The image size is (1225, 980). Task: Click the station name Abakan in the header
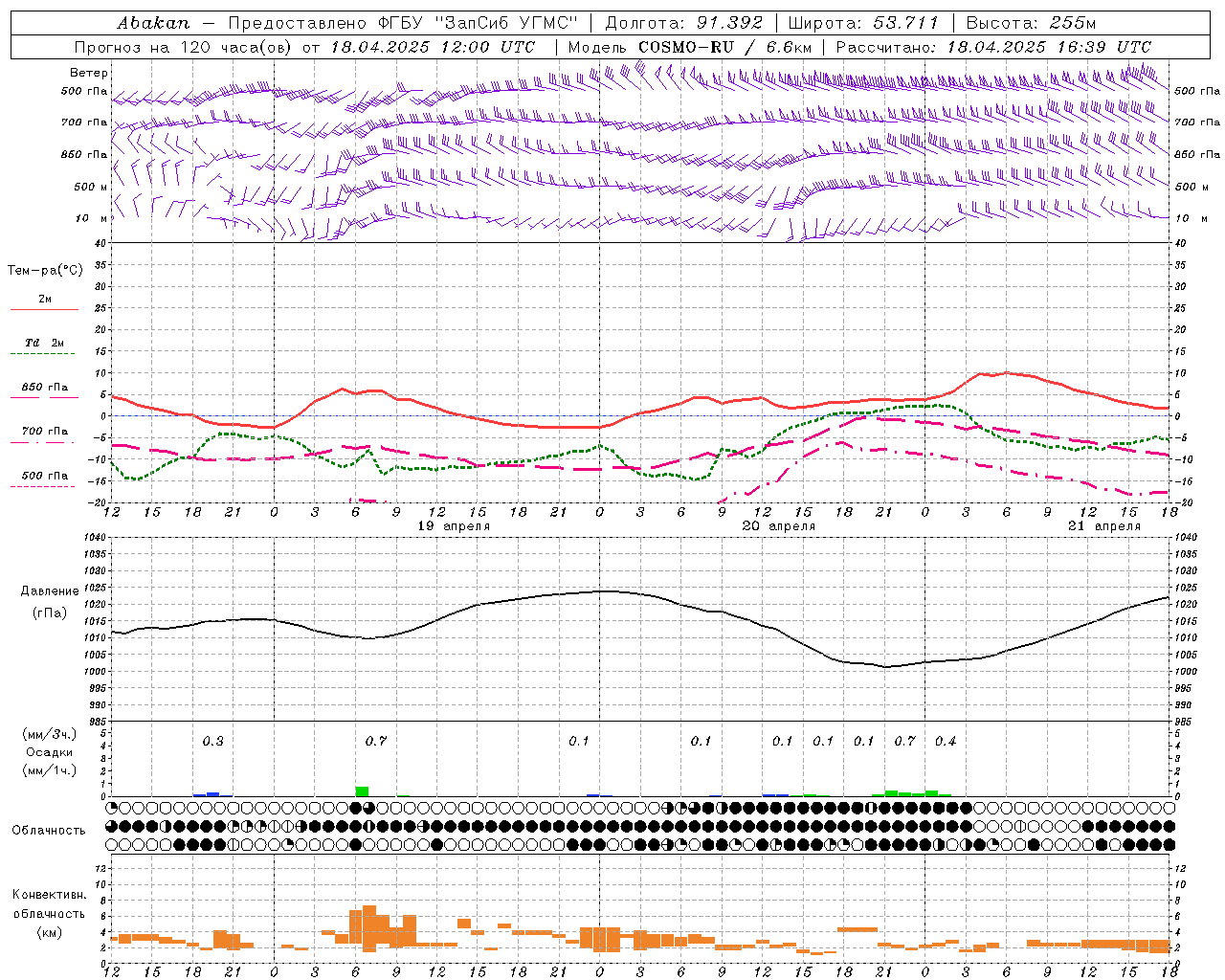coord(153,22)
